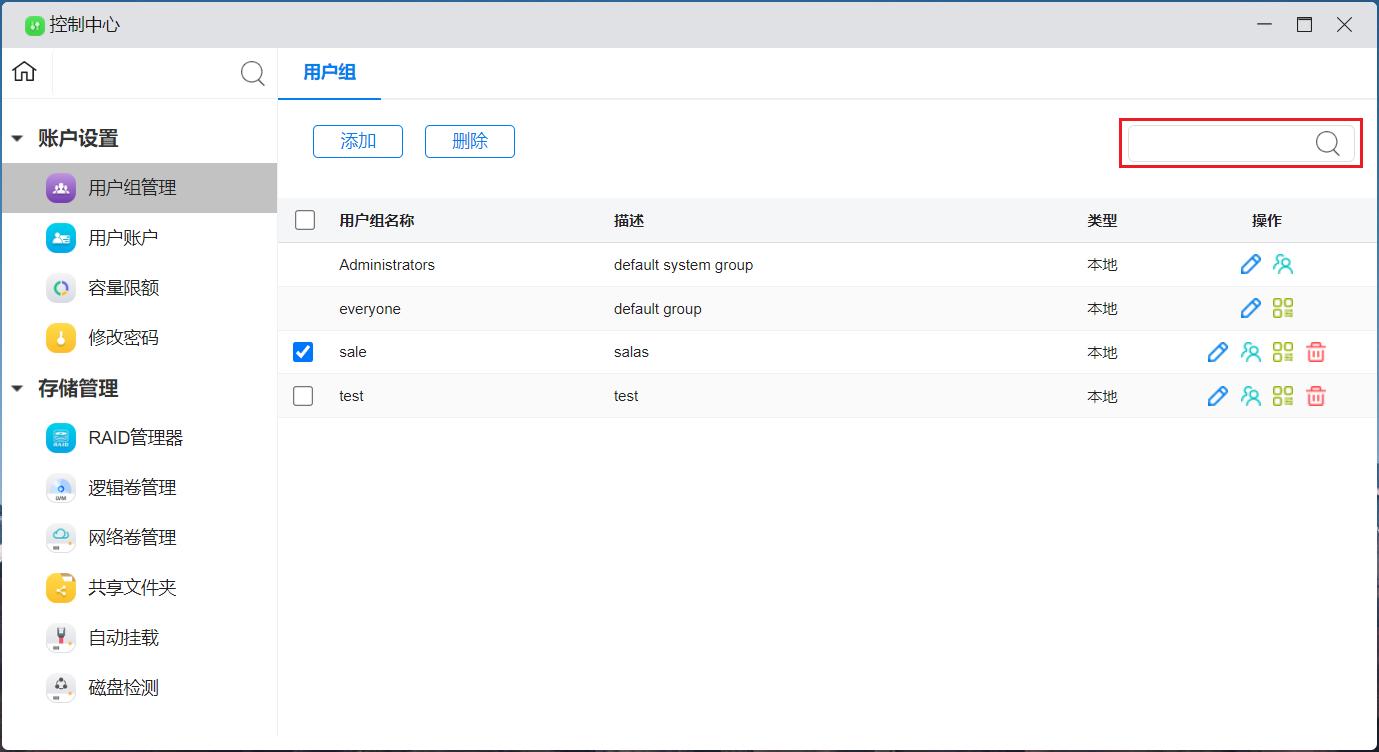Click the edit pencil icon for Administrators
Screen dimensions: 1379x752
point(1250,265)
